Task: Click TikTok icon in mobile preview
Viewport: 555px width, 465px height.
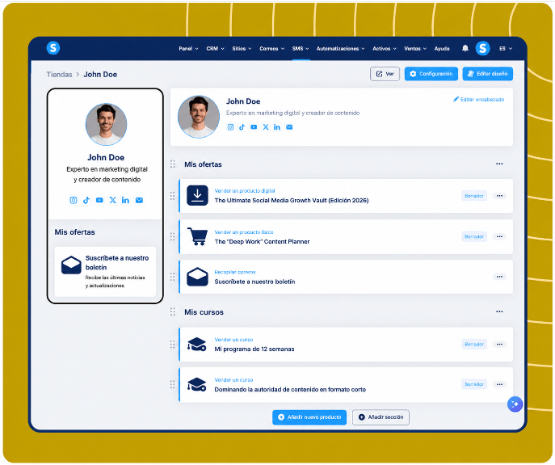Action: (x=86, y=200)
